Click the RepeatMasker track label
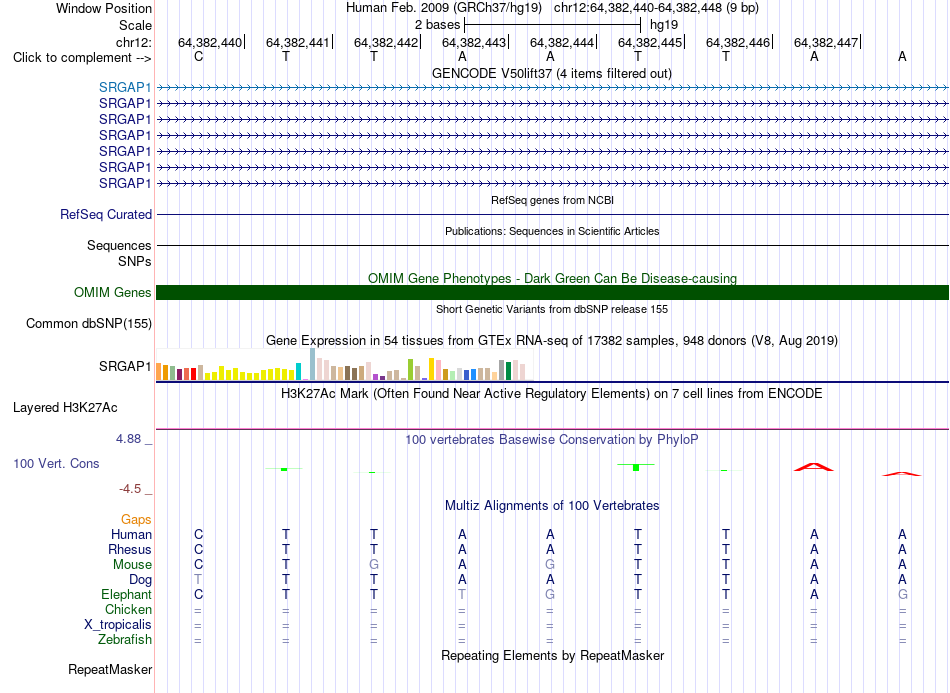This screenshot has height=693, width=950. click(110, 670)
